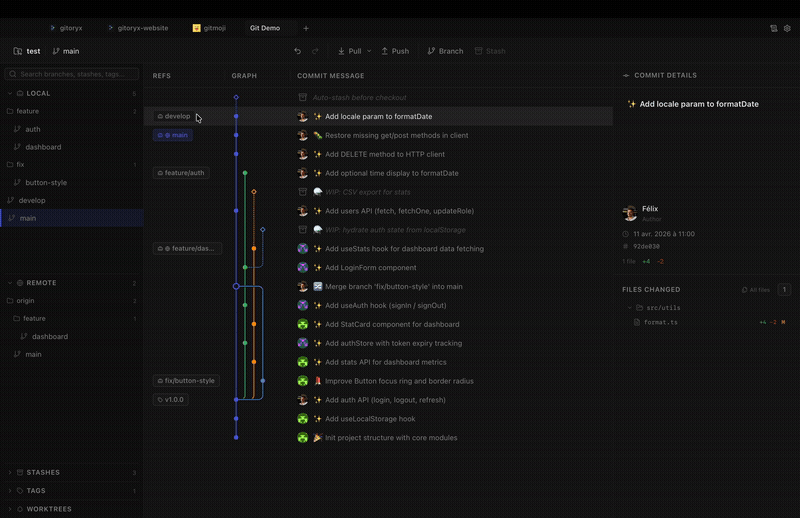The image size is (800, 518).
Task: Click the develop ref badge
Action: [173, 116]
